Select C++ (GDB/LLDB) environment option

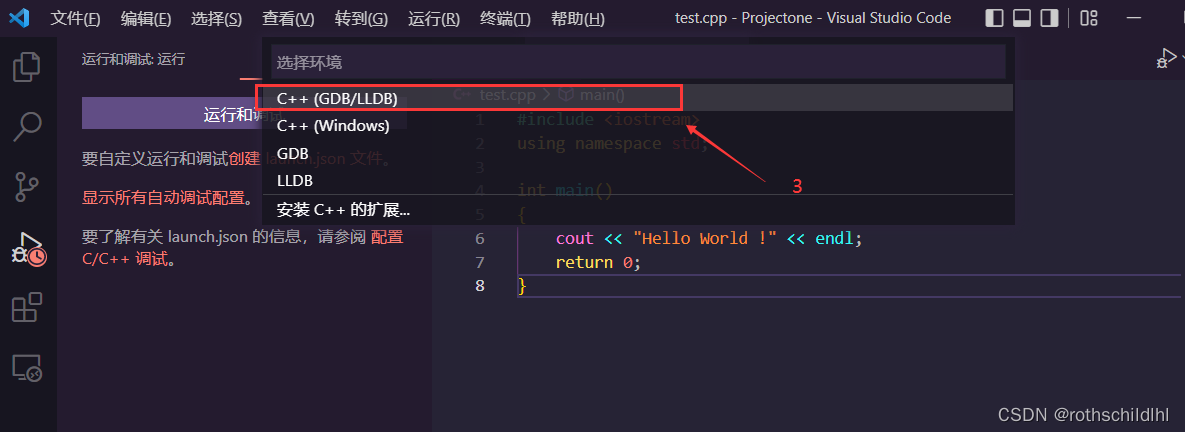point(638,98)
